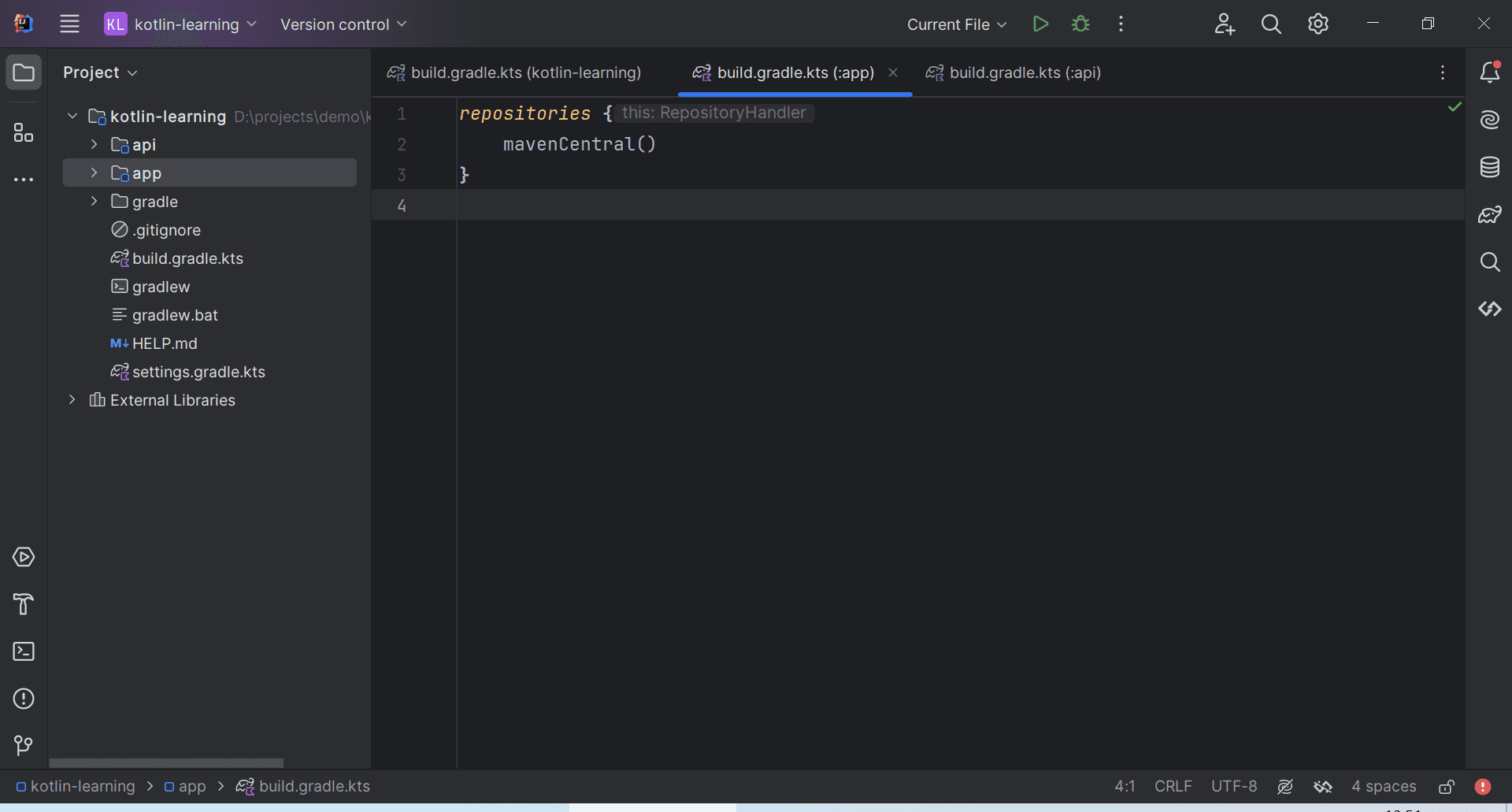This screenshot has width=1512, height=812.
Task: Expand the gradle folder
Action: click(94, 201)
